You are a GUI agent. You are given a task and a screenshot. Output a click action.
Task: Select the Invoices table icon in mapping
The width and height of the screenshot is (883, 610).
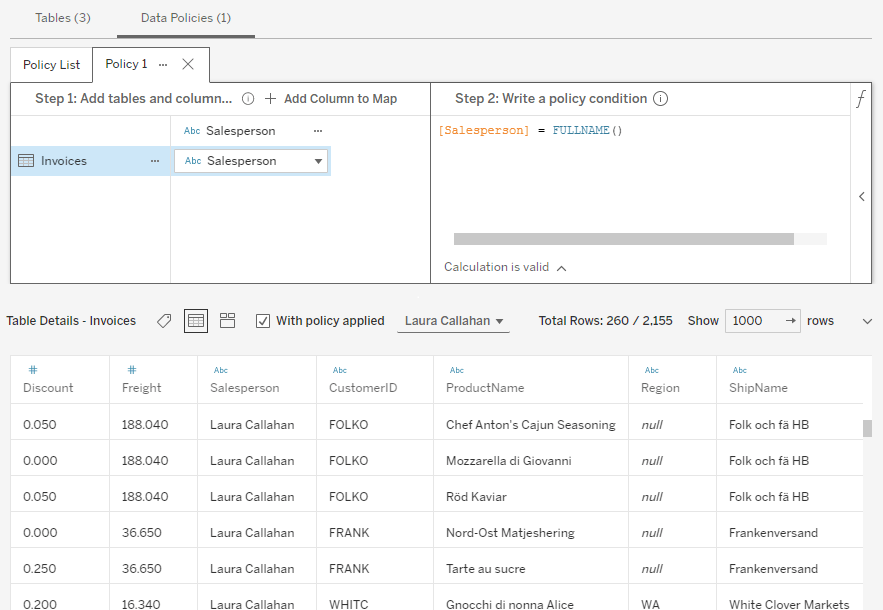pos(26,161)
